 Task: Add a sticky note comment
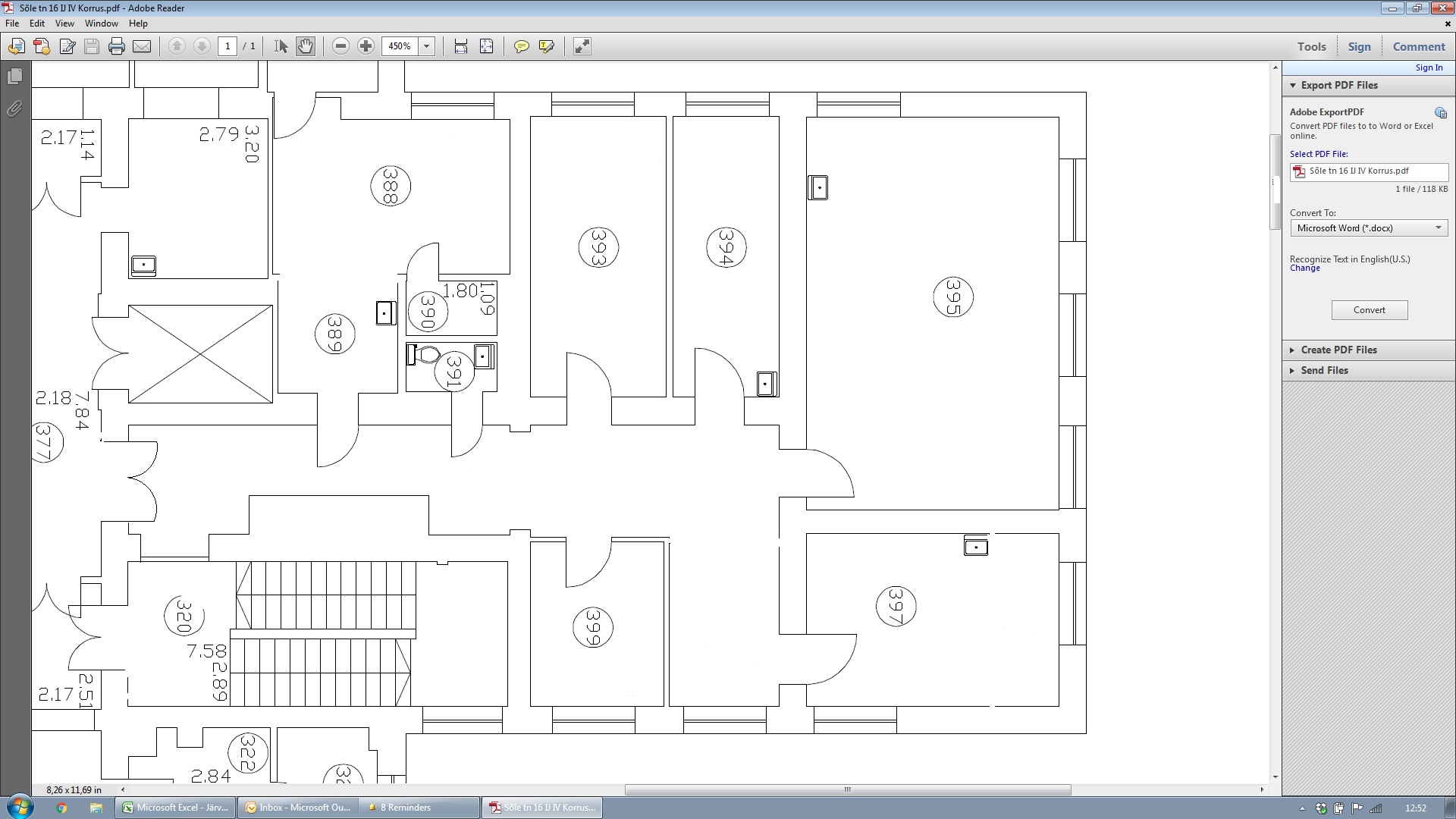tap(521, 47)
